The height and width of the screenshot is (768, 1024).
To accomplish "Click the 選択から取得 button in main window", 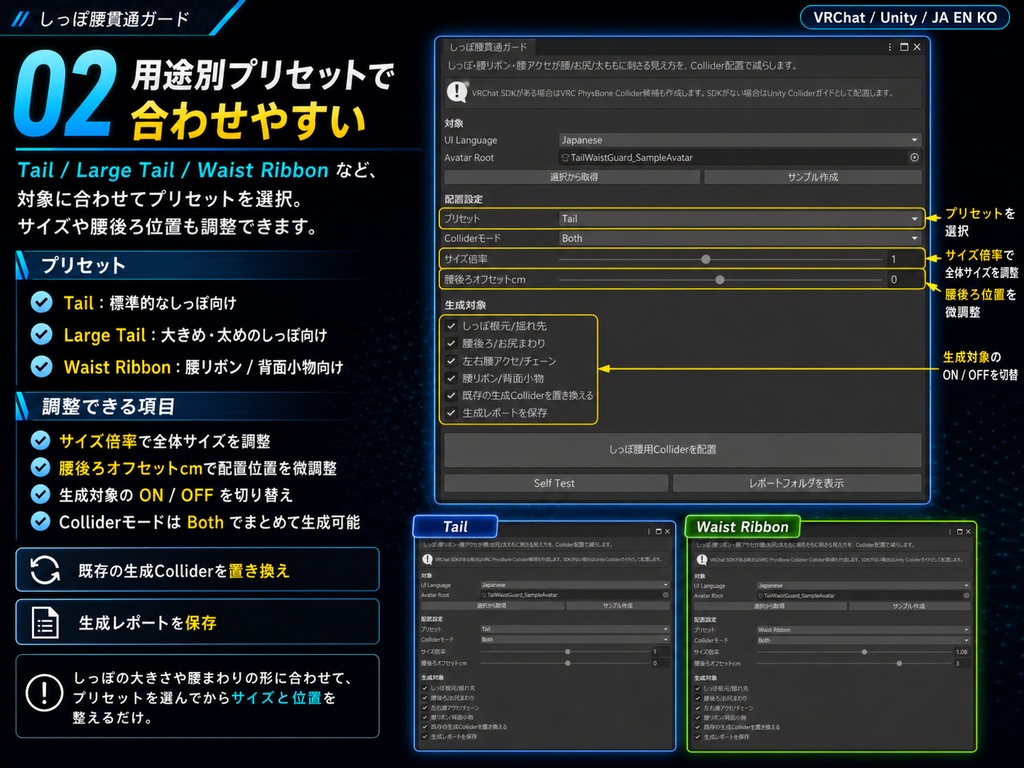I will pyautogui.click(x=572, y=177).
